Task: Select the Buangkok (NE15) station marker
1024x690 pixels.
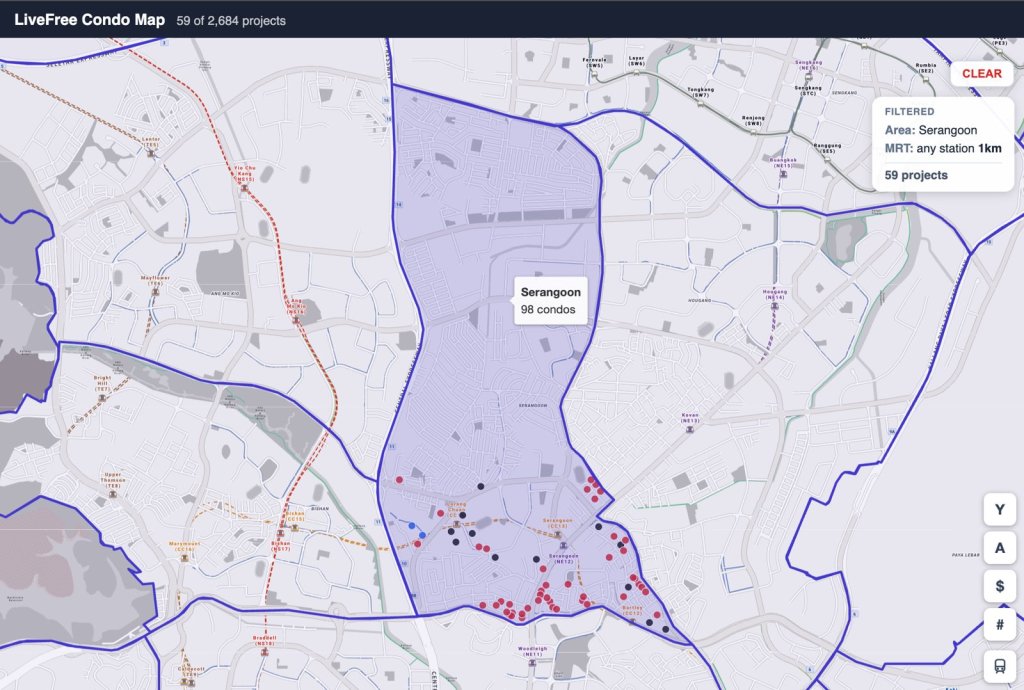Action: (783, 174)
